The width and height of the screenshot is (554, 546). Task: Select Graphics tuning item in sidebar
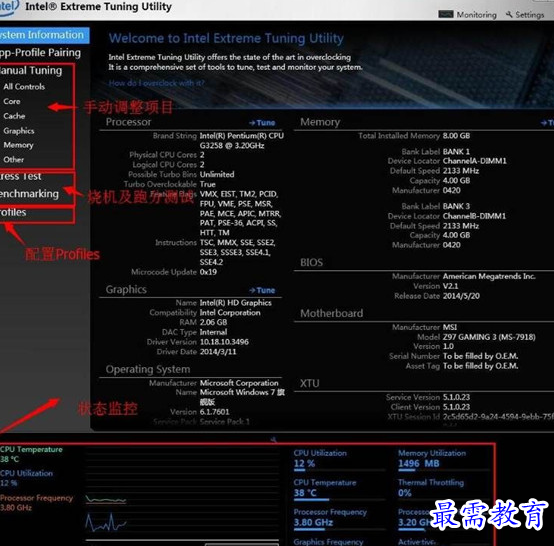pos(19,131)
